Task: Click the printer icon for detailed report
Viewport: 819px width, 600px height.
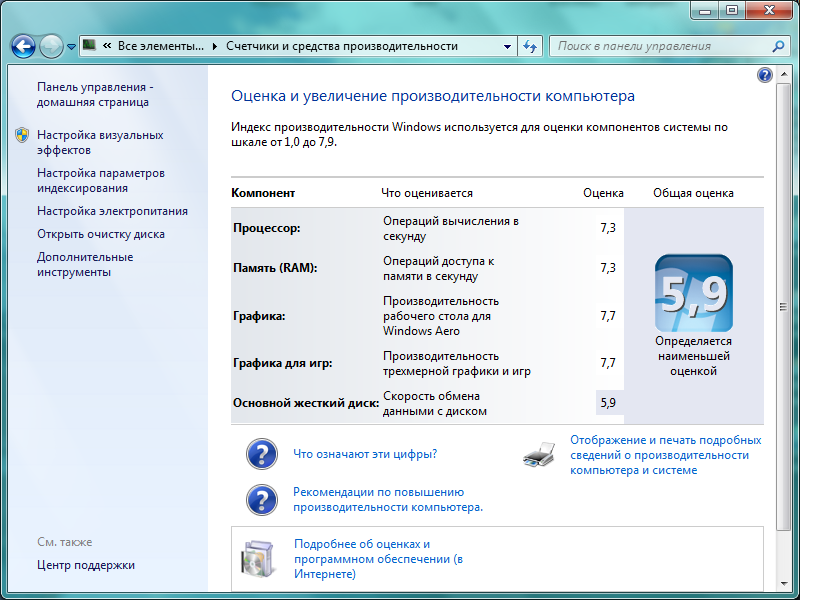Action: pyautogui.click(x=538, y=456)
